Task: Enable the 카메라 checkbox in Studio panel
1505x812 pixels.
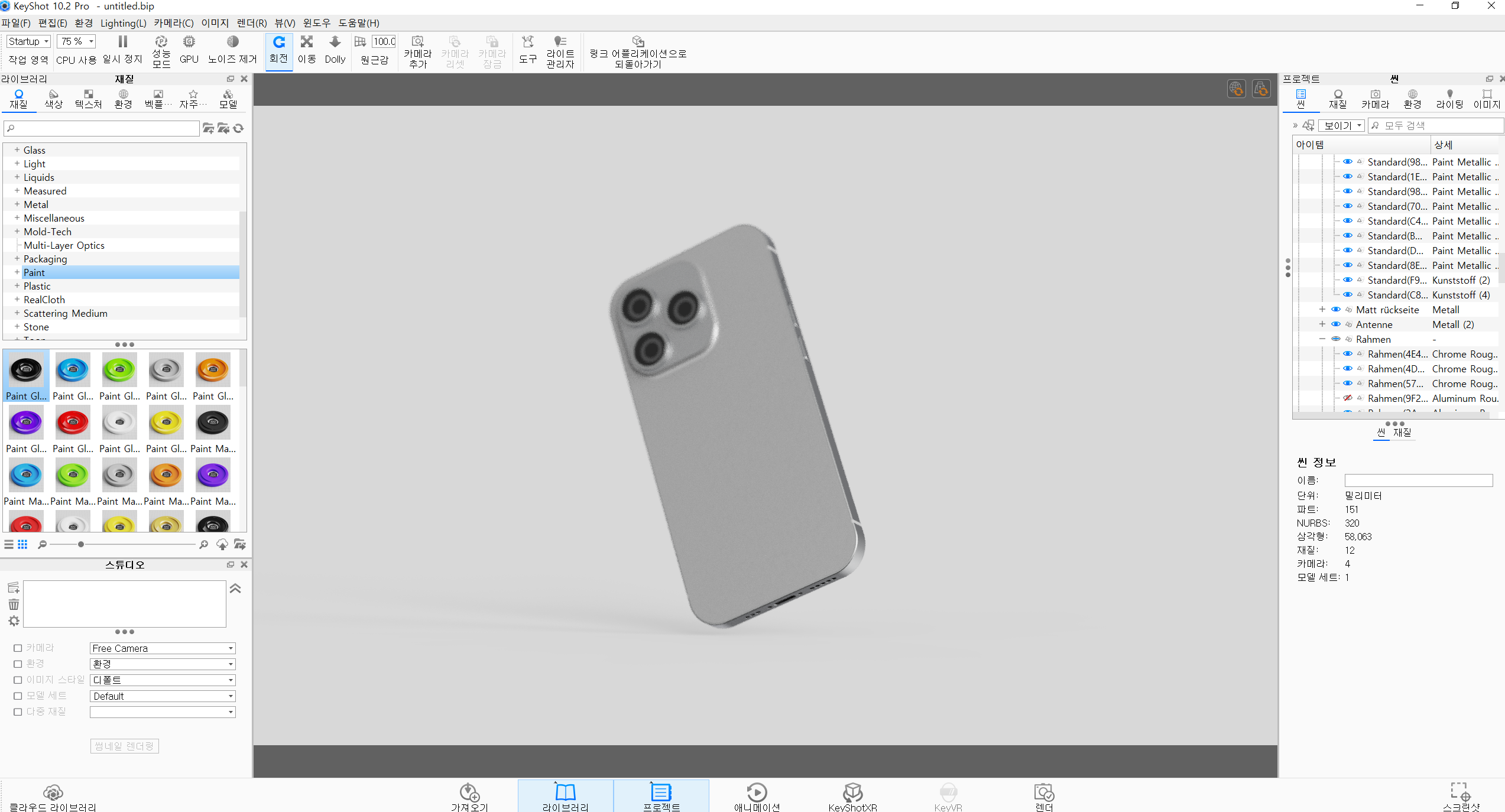Action: 18,648
